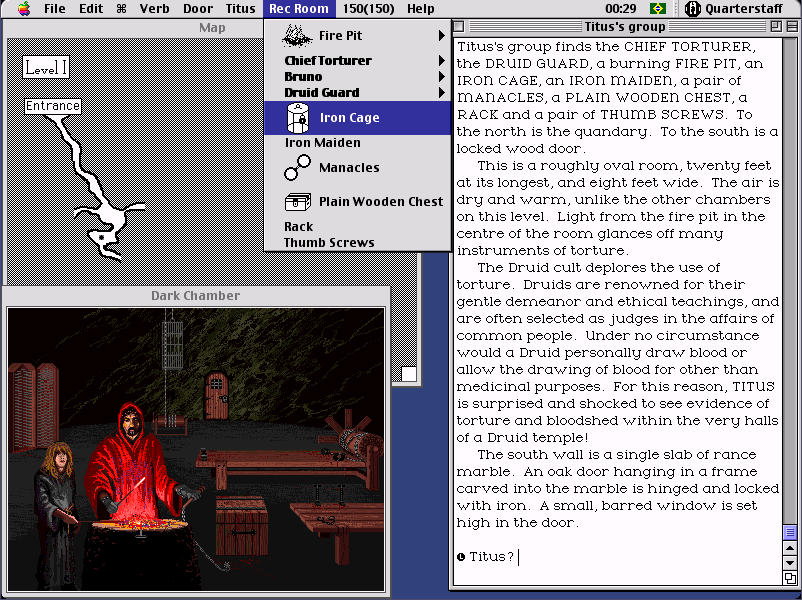Choose Thumb Screws from the menu
The image size is (802, 600).
coord(329,242)
